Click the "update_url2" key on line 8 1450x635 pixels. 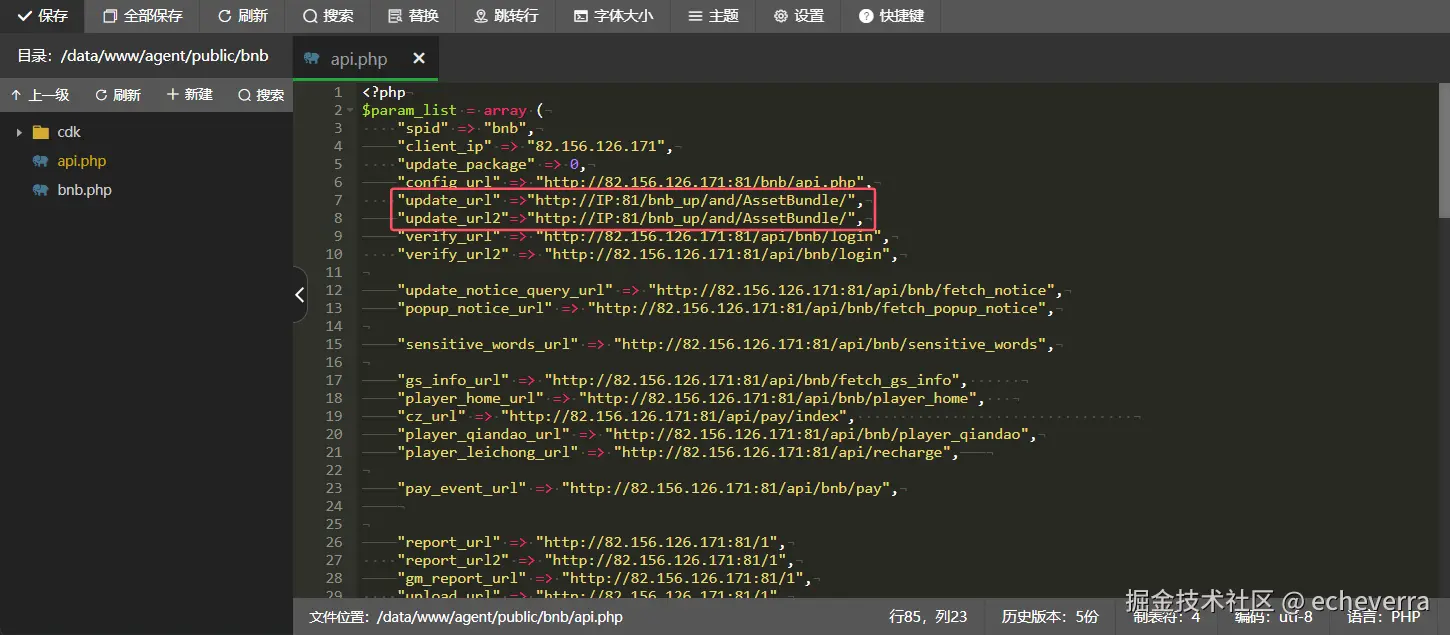(452, 218)
